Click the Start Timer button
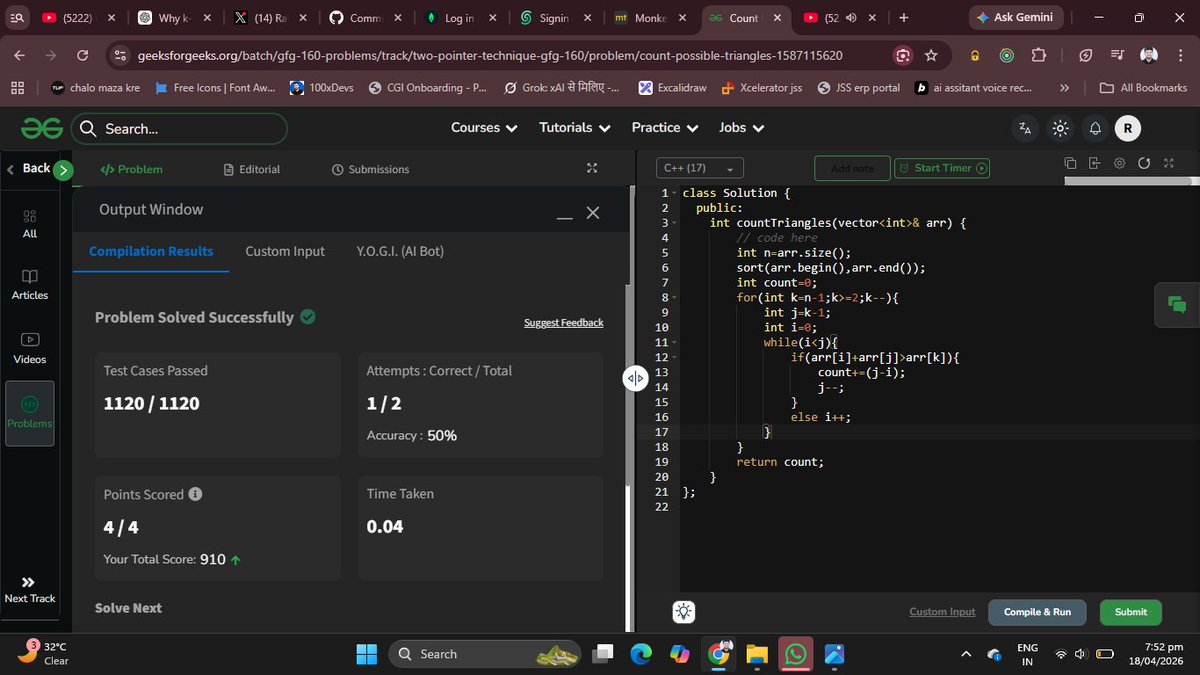The height and width of the screenshot is (675, 1200). point(941,168)
